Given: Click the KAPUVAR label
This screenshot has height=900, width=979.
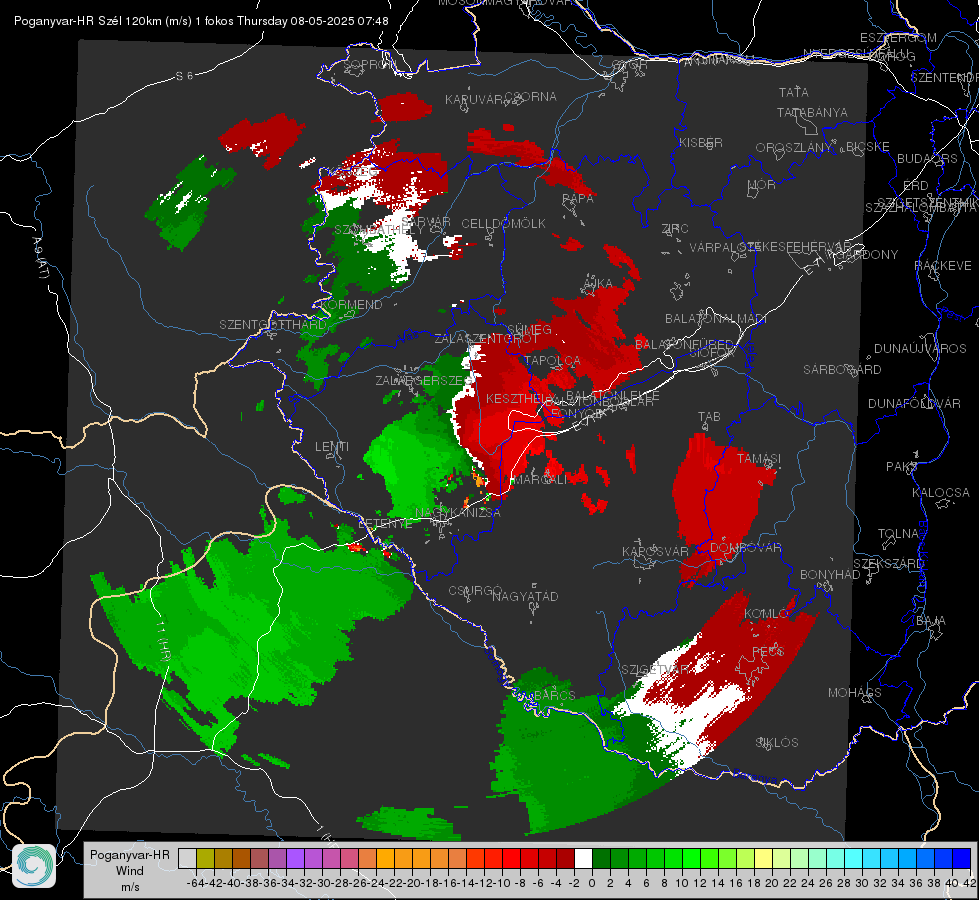Looking at the screenshot, I should (x=475, y=100).
